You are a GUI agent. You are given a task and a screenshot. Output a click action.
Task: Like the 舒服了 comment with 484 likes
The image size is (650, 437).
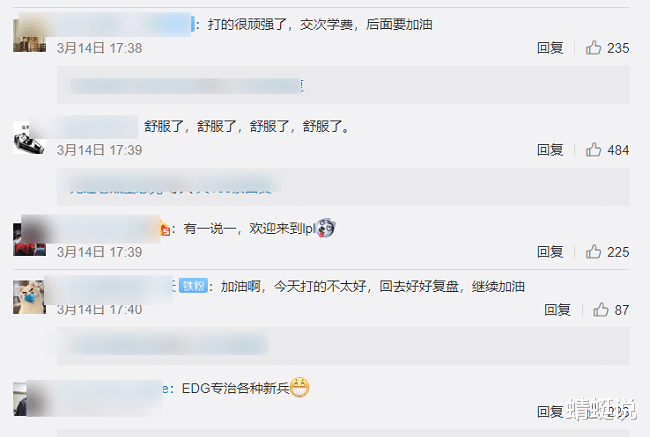tap(593, 150)
